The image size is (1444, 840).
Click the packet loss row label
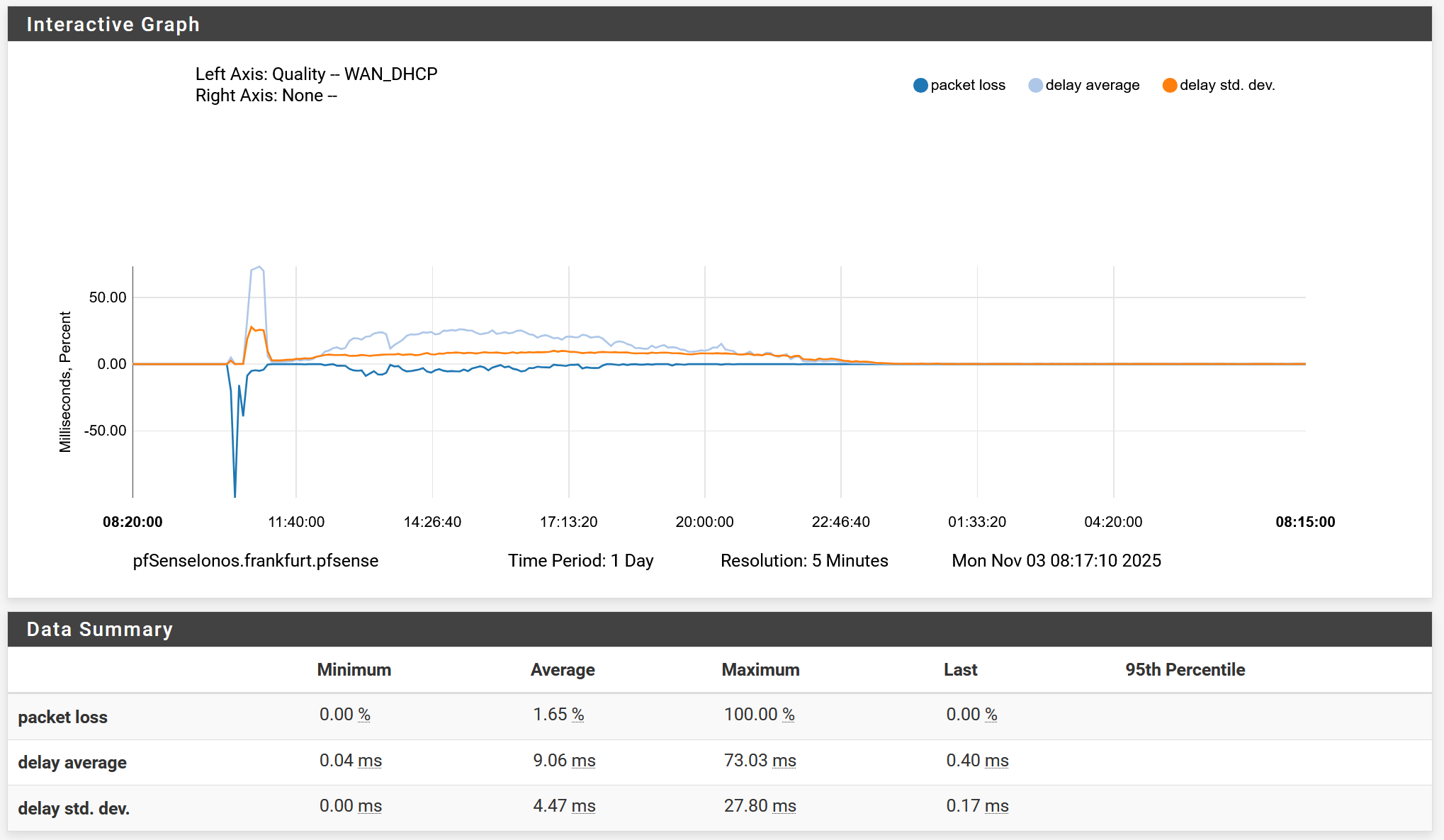click(63, 717)
